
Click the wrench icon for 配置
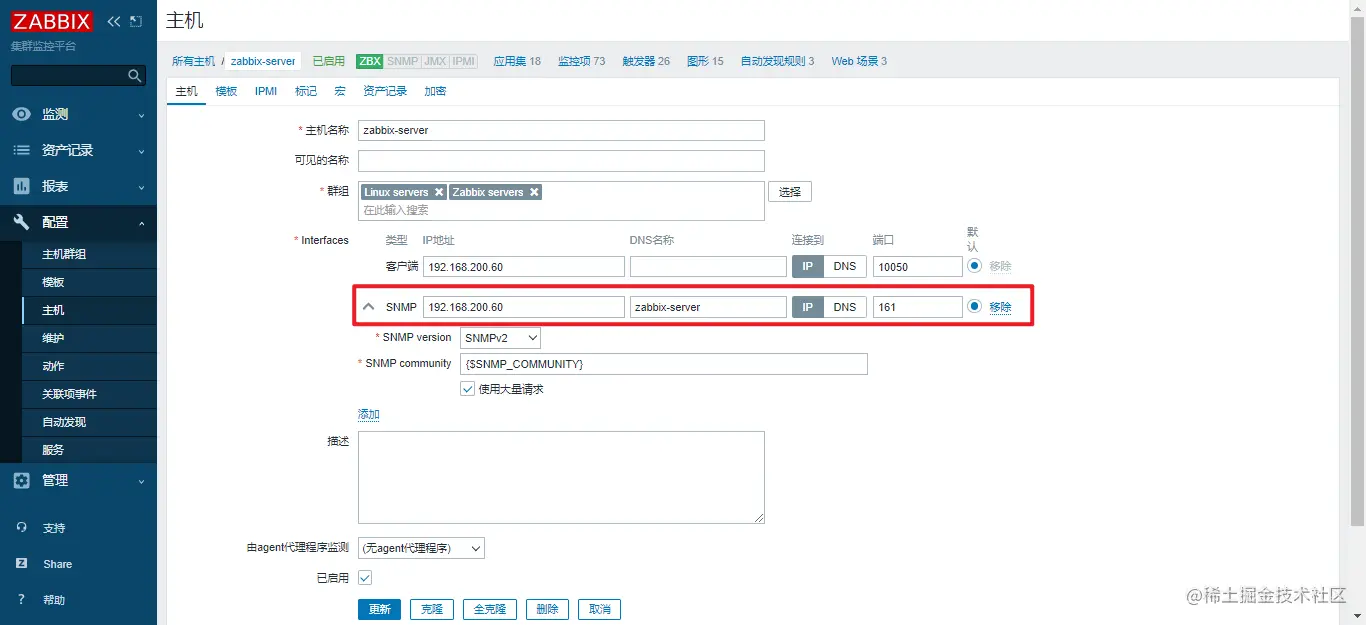pos(22,222)
